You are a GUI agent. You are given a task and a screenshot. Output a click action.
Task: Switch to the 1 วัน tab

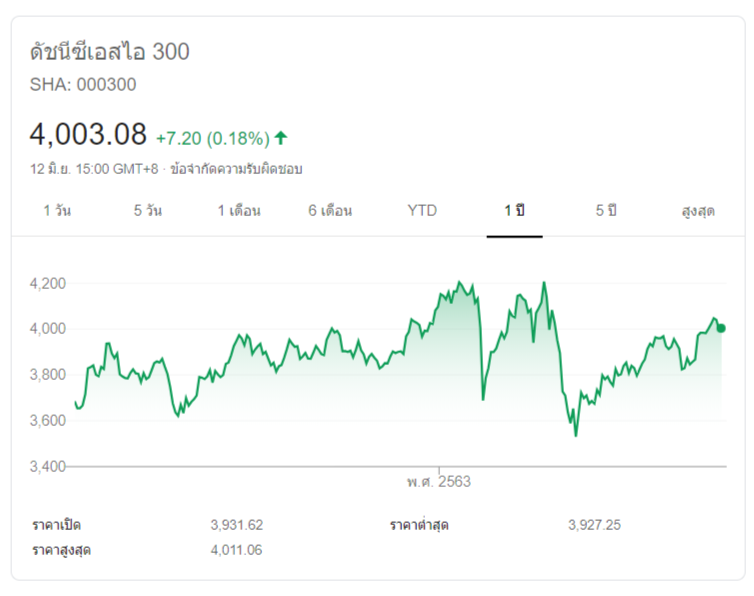pos(57,211)
